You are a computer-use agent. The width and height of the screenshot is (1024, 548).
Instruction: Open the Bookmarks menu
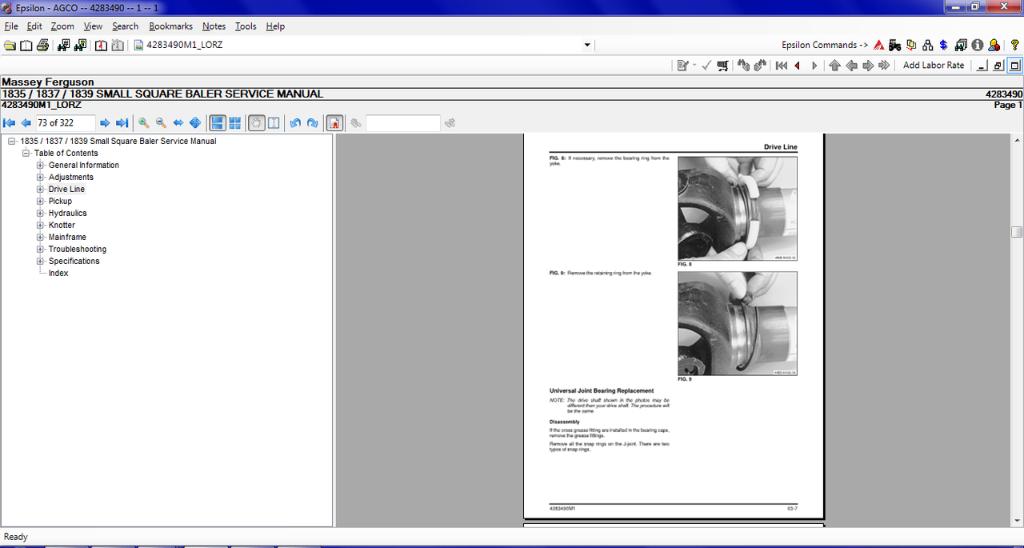[171, 26]
